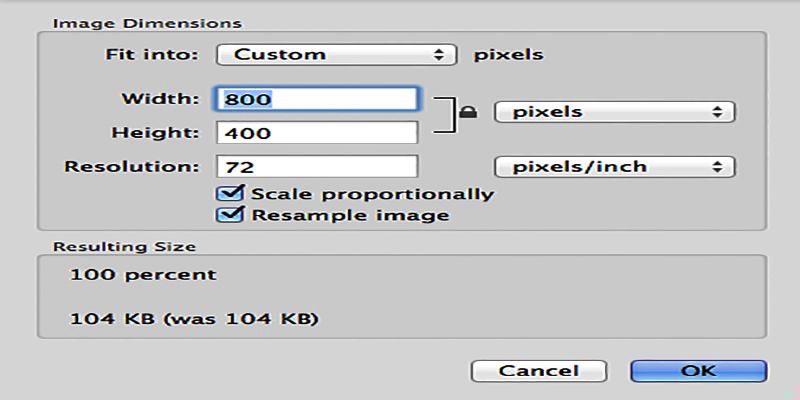Image resolution: width=800 pixels, height=400 pixels.
Task: Click the Cancel button
Action: click(539, 371)
